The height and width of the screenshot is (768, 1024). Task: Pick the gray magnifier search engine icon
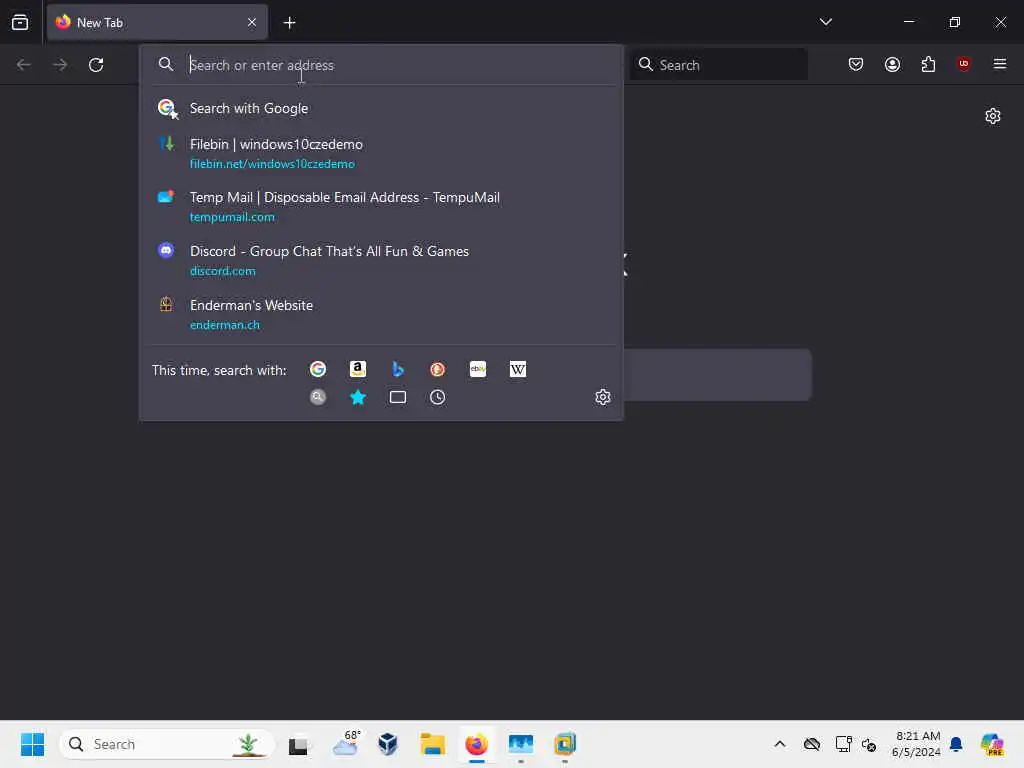click(x=318, y=397)
